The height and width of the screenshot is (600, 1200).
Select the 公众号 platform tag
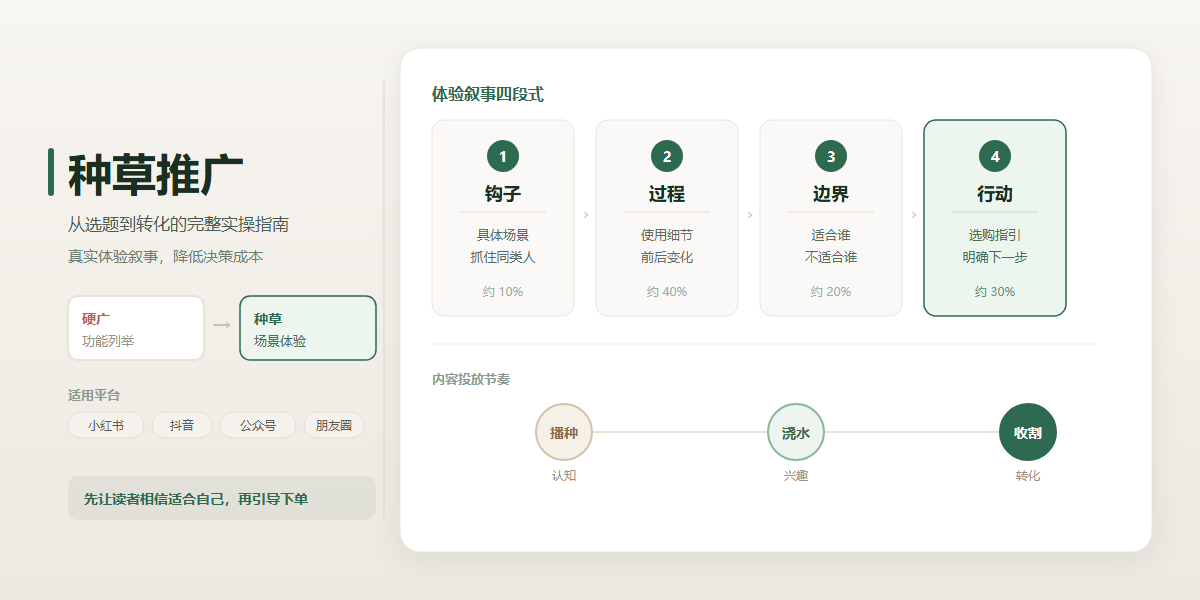tap(258, 425)
